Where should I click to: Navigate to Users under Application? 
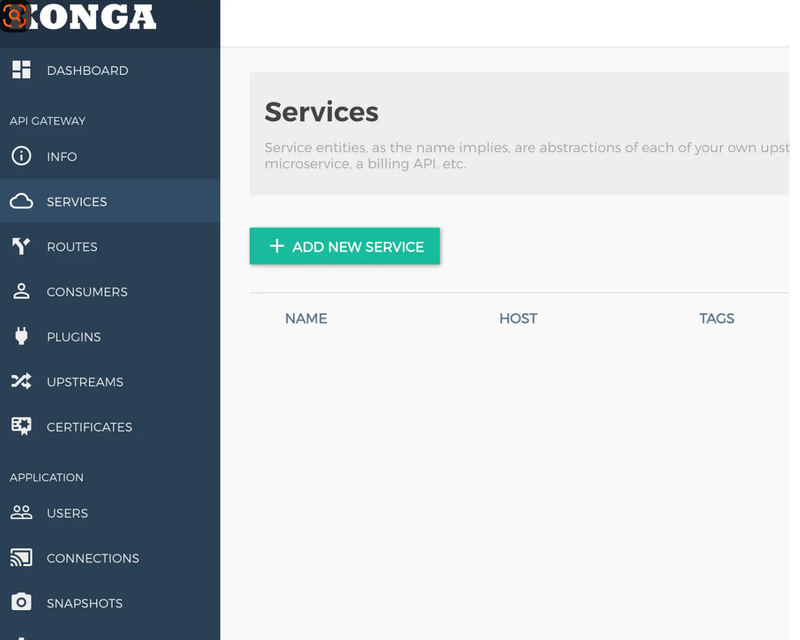(x=110, y=513)
